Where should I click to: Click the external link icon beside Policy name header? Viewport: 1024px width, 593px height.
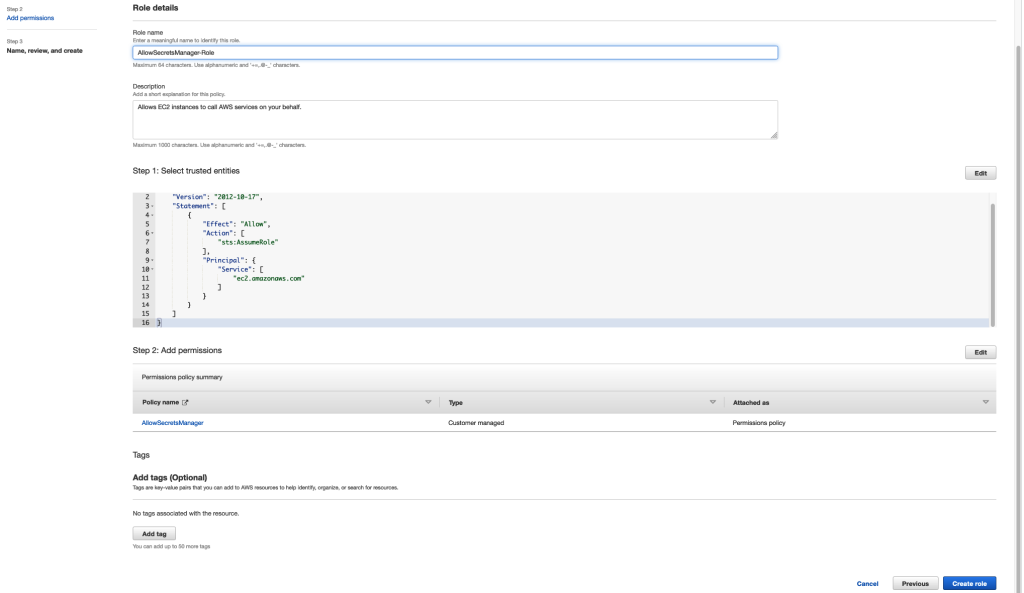pos(186,401)
